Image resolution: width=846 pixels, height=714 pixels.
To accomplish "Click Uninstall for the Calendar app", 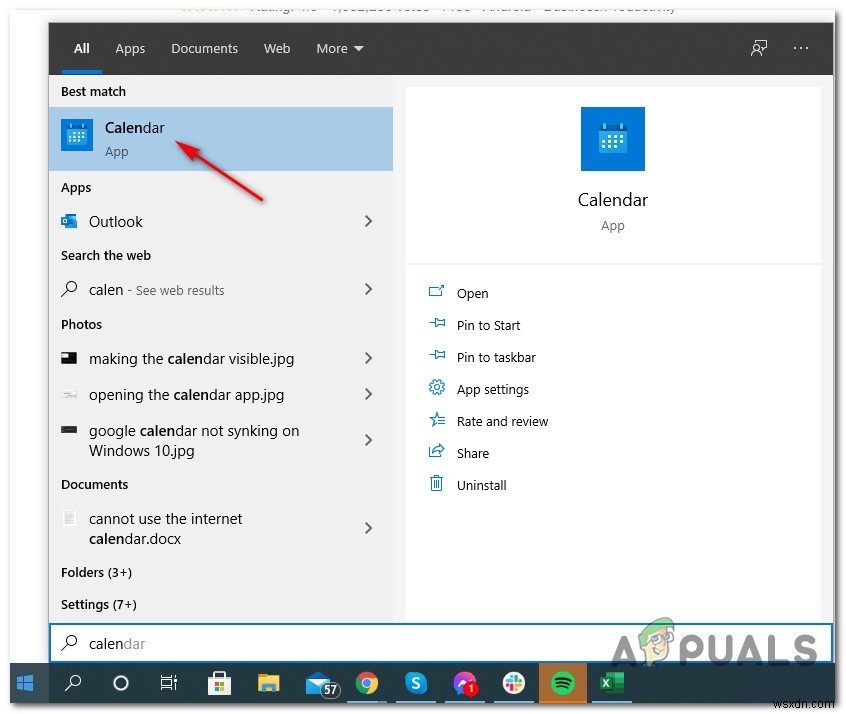I will pyautogui.click(x=480, y=485).
